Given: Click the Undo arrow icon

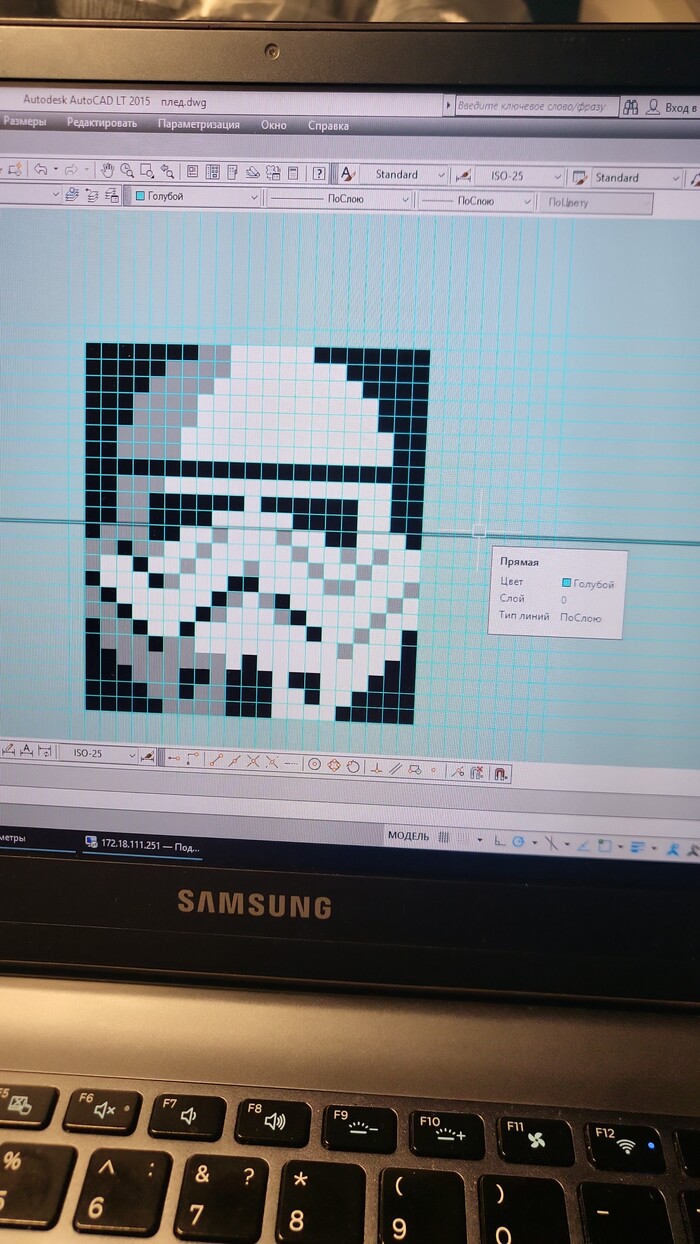Looking at the screenshot, I should click(x=40, y=170).
